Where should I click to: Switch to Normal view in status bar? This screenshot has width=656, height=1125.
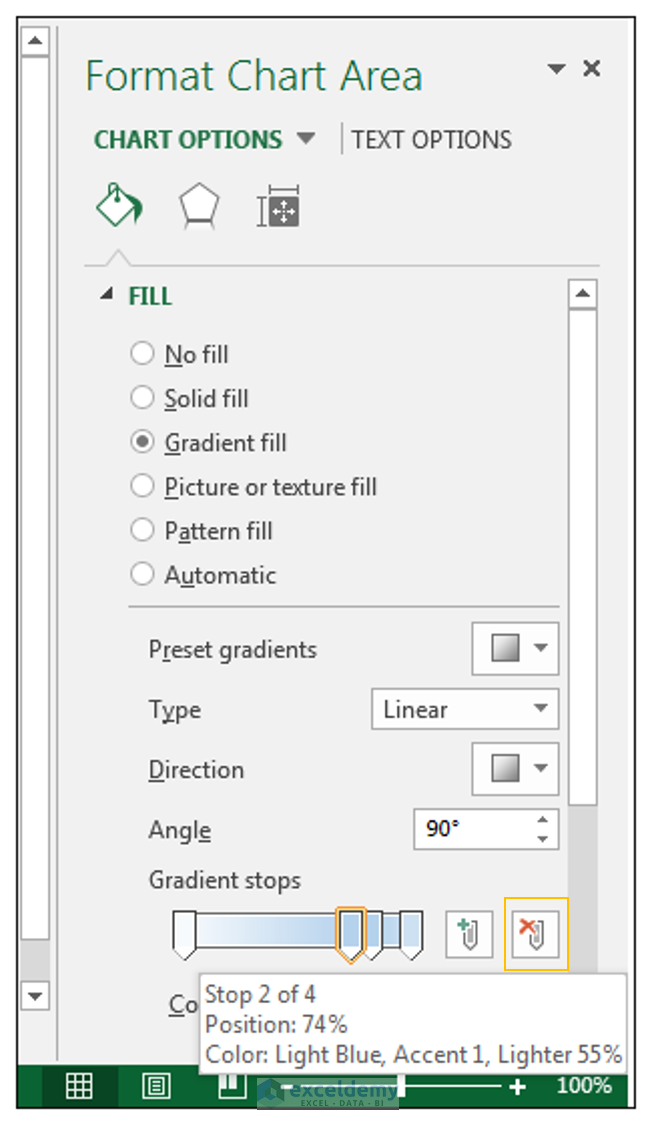(79, 1086)
